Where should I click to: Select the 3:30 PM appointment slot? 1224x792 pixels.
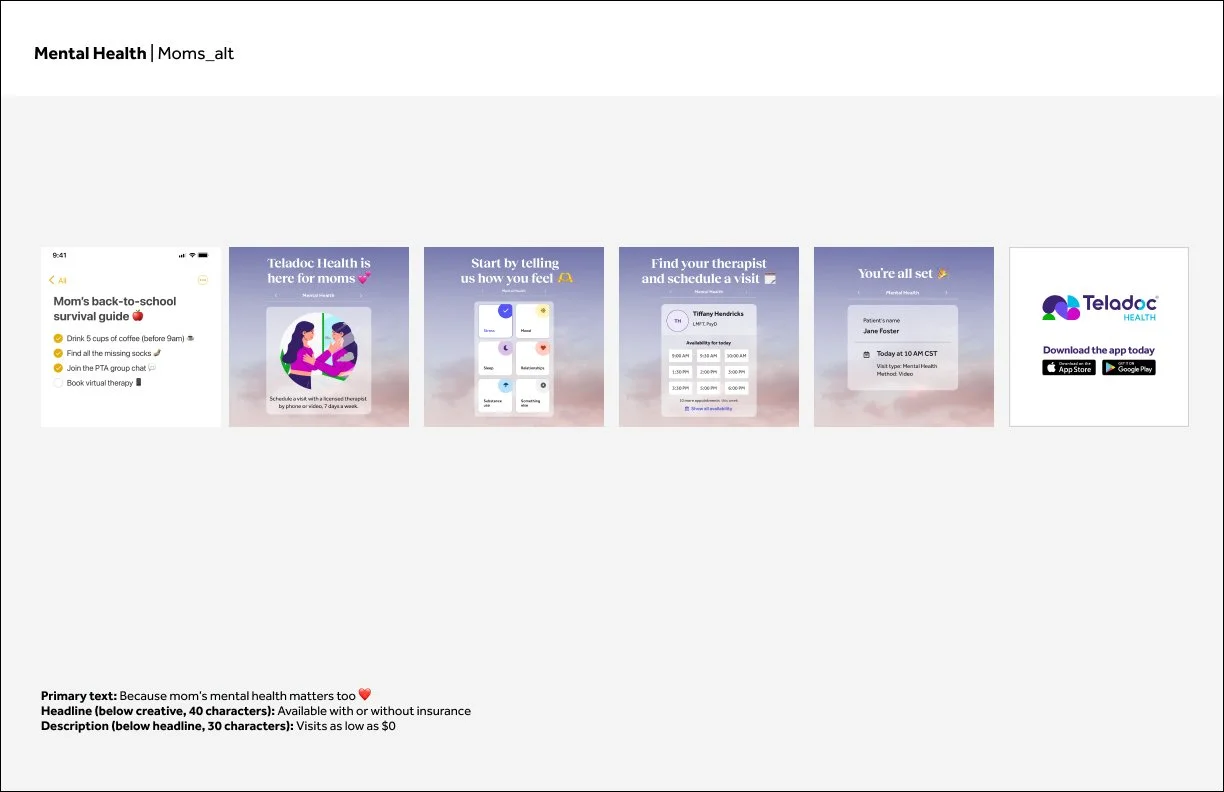pyautogui.click(x=680, y=388)
